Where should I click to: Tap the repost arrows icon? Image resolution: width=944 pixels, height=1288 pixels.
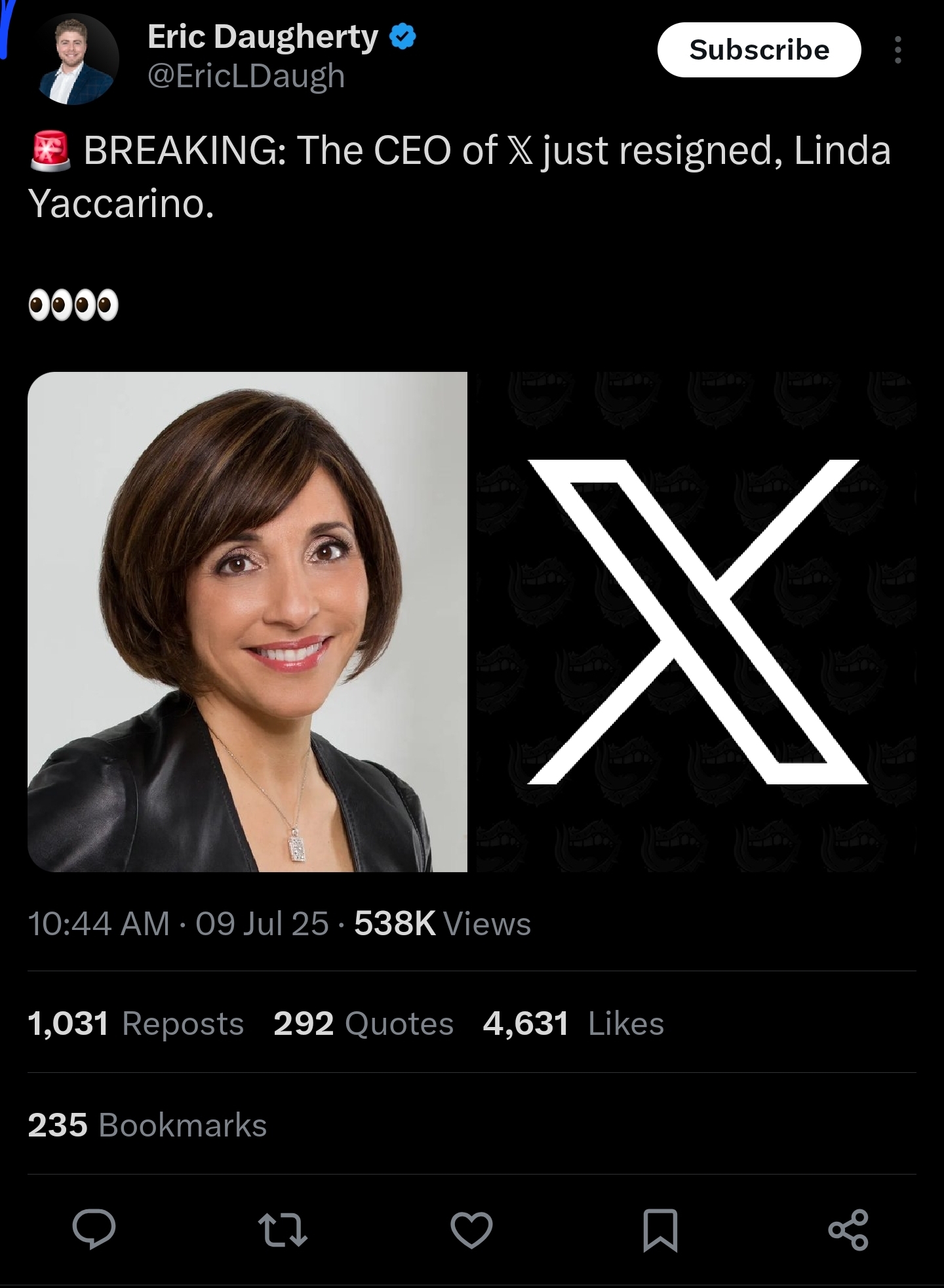283,1230
